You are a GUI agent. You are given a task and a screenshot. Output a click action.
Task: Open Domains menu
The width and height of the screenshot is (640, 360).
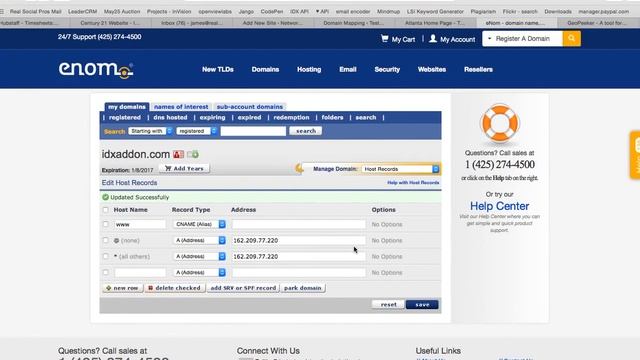click(x=265, y=69)
